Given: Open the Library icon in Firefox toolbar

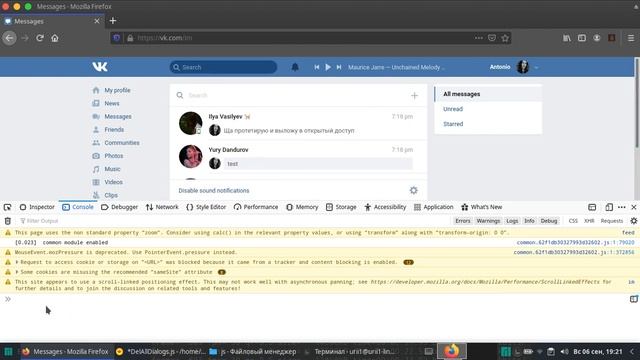Looking at the screenshot, I should (x=567, y=38).
